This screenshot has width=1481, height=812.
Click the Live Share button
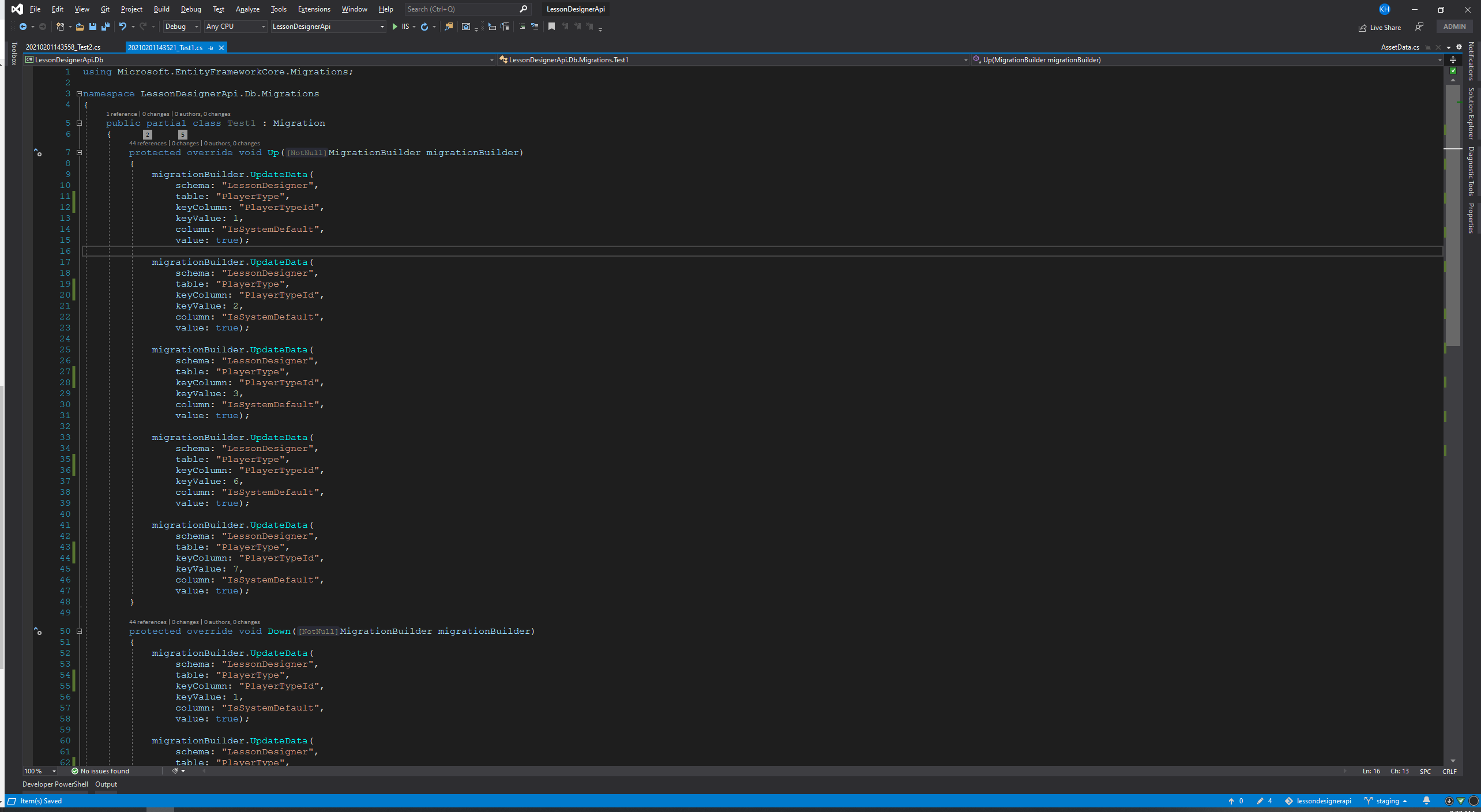(x=1379, y=27)
